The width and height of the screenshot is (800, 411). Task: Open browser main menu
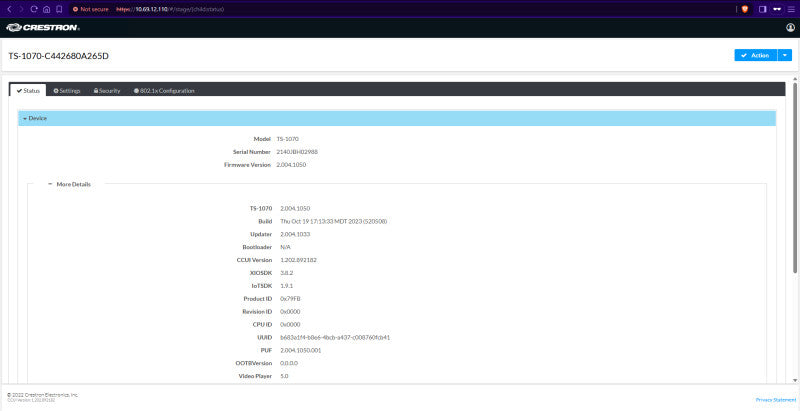(x=791, y=9)
